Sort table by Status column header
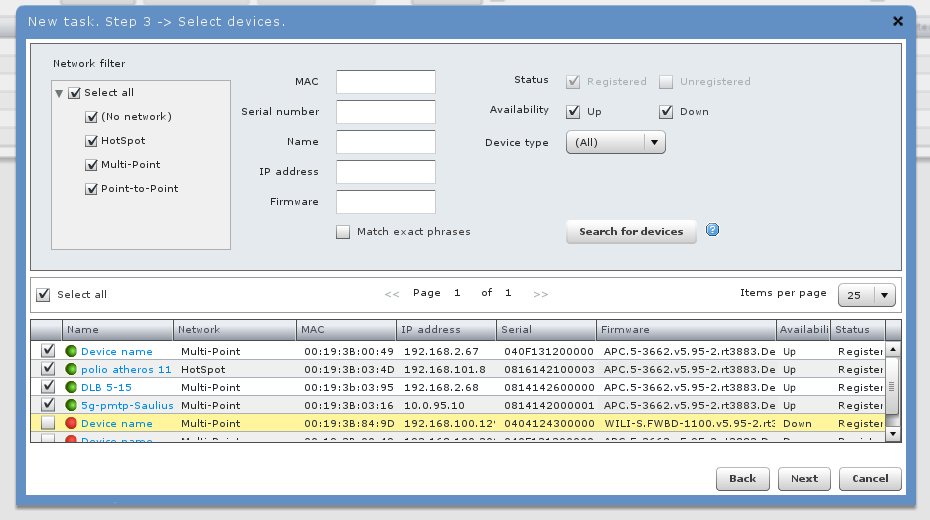Image resolution: width=930 pixels, height=520 pixels. point(858,330)
